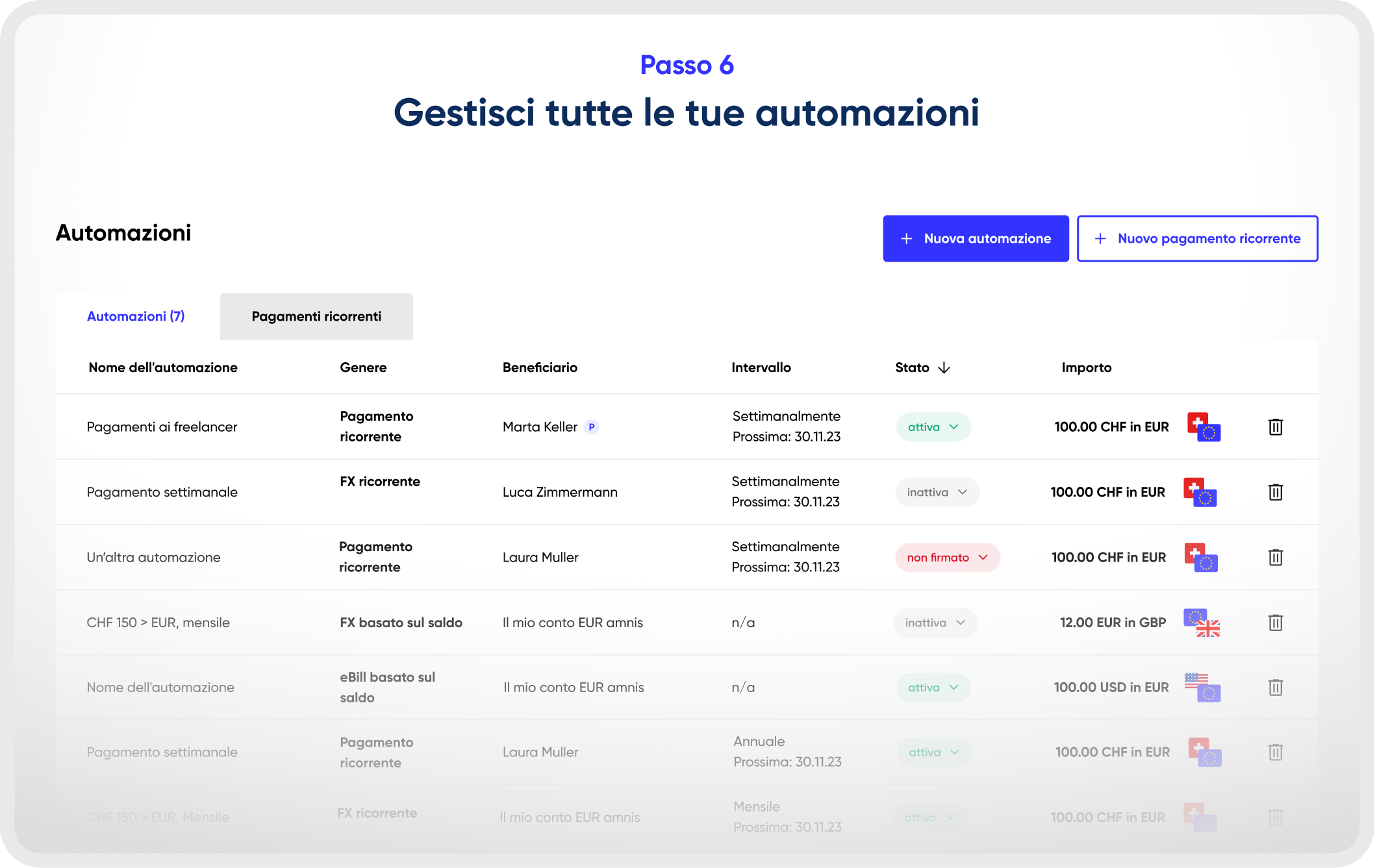Switch to the Pagamenti ricorrenti tab
This screenshot has width=1375, height=868.
click(x=316, y=316)
